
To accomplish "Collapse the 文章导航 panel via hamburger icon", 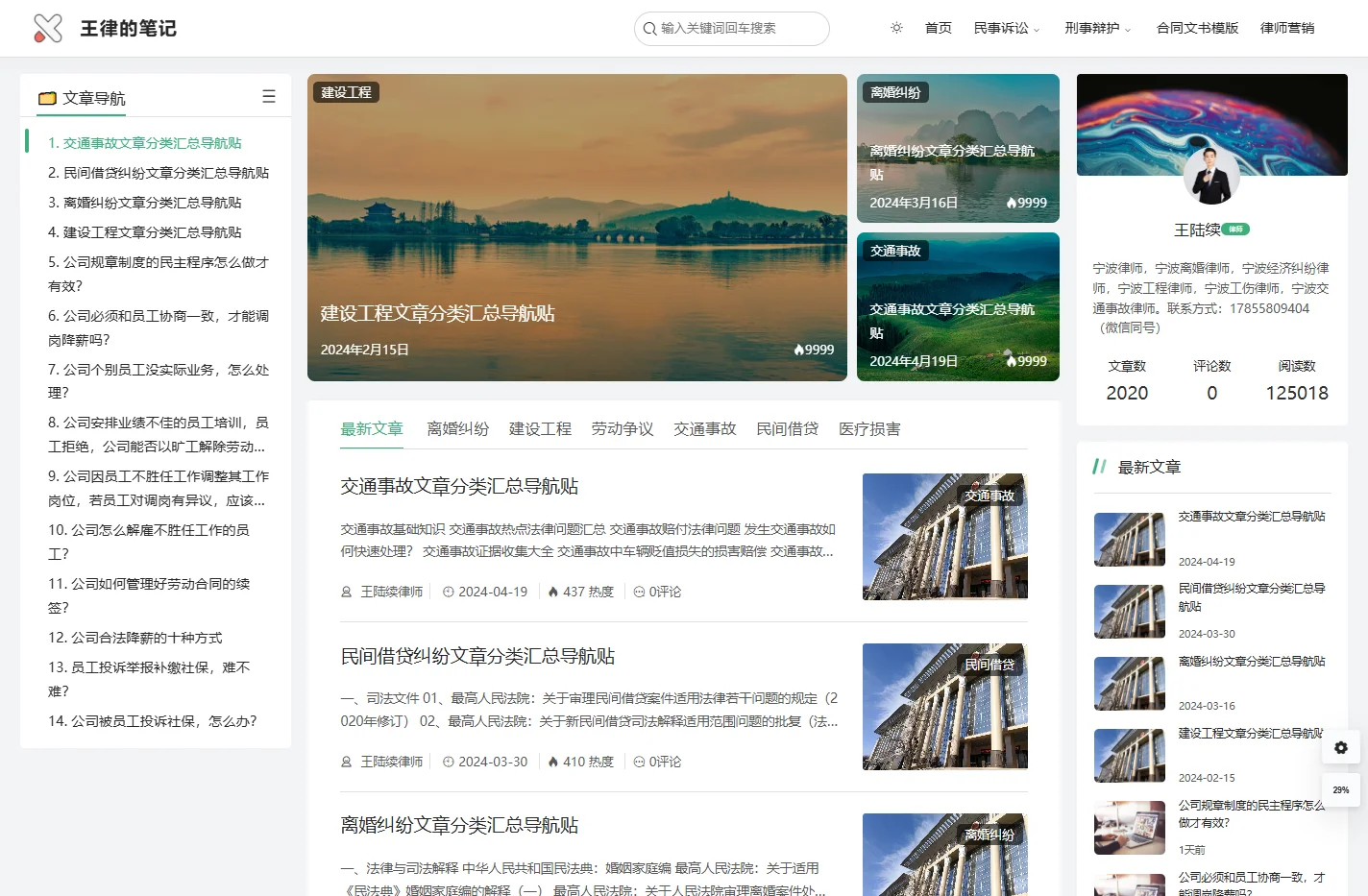I will [269, 97].
